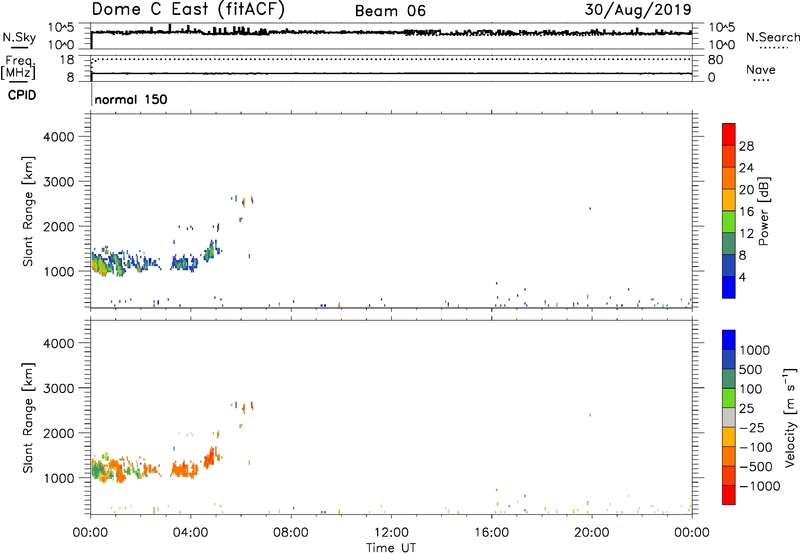Click the noise trace in the N.Sky panel
Viewport: 800px width, 554px height.
coord(391,33)
